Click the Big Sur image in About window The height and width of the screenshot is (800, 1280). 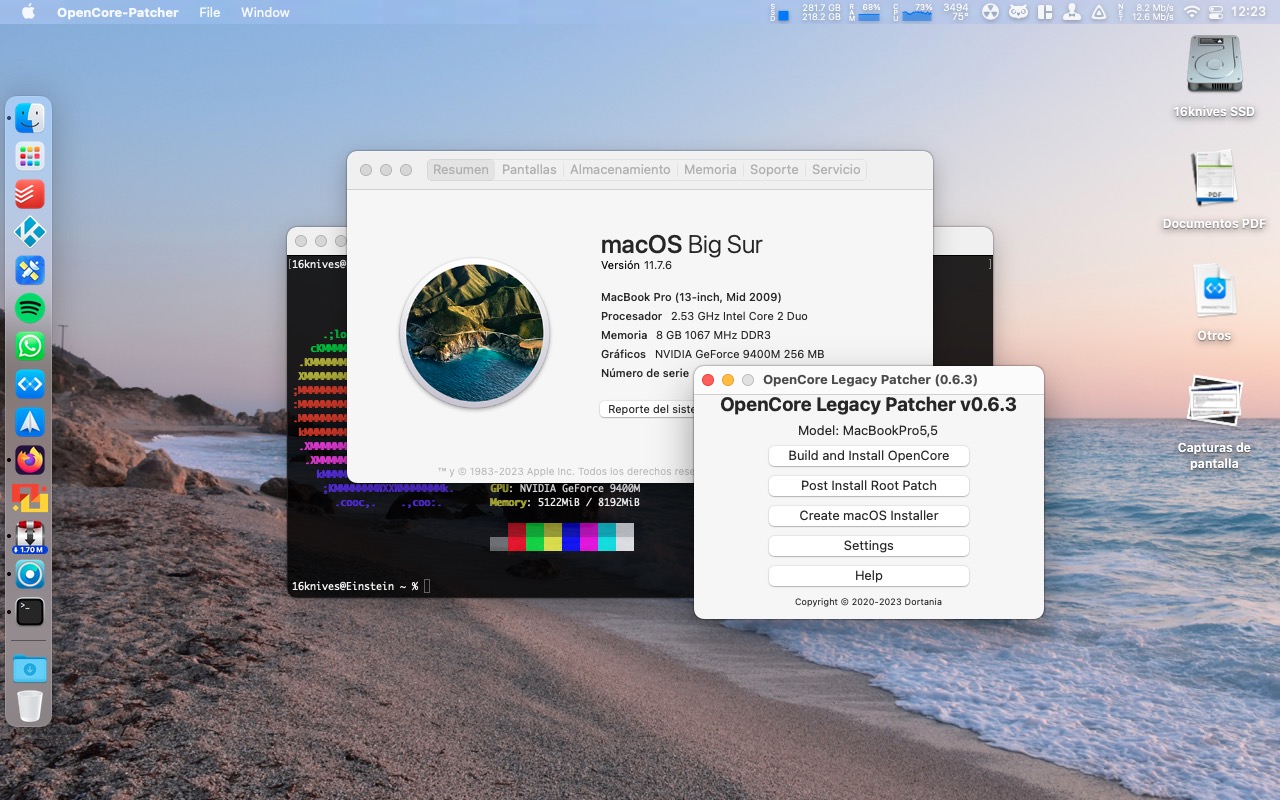475,333
